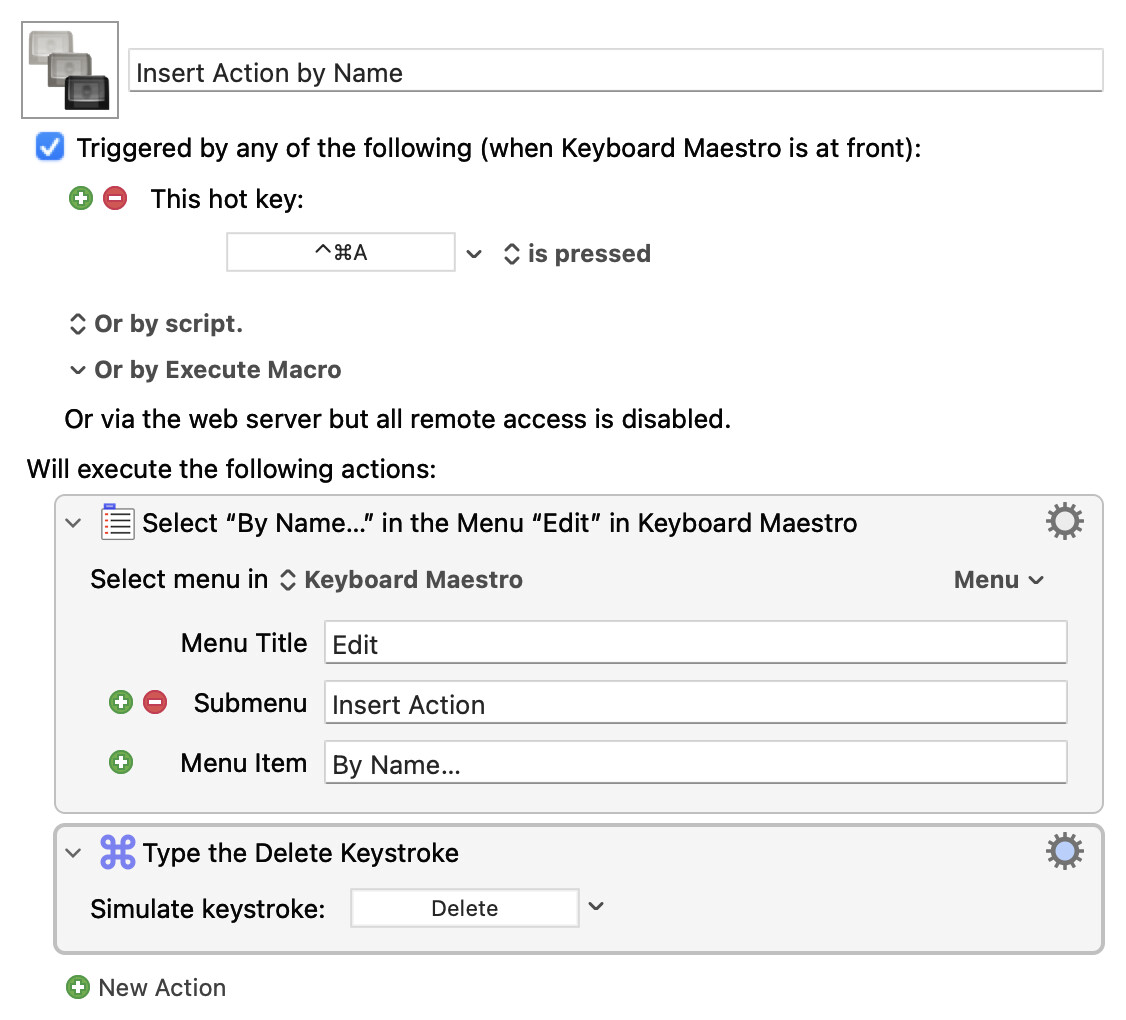Image resolution: width=1126 pixels, height=1020 pixels.
Task: Change the 'is pressed' popup option
Action: (577, 254)
